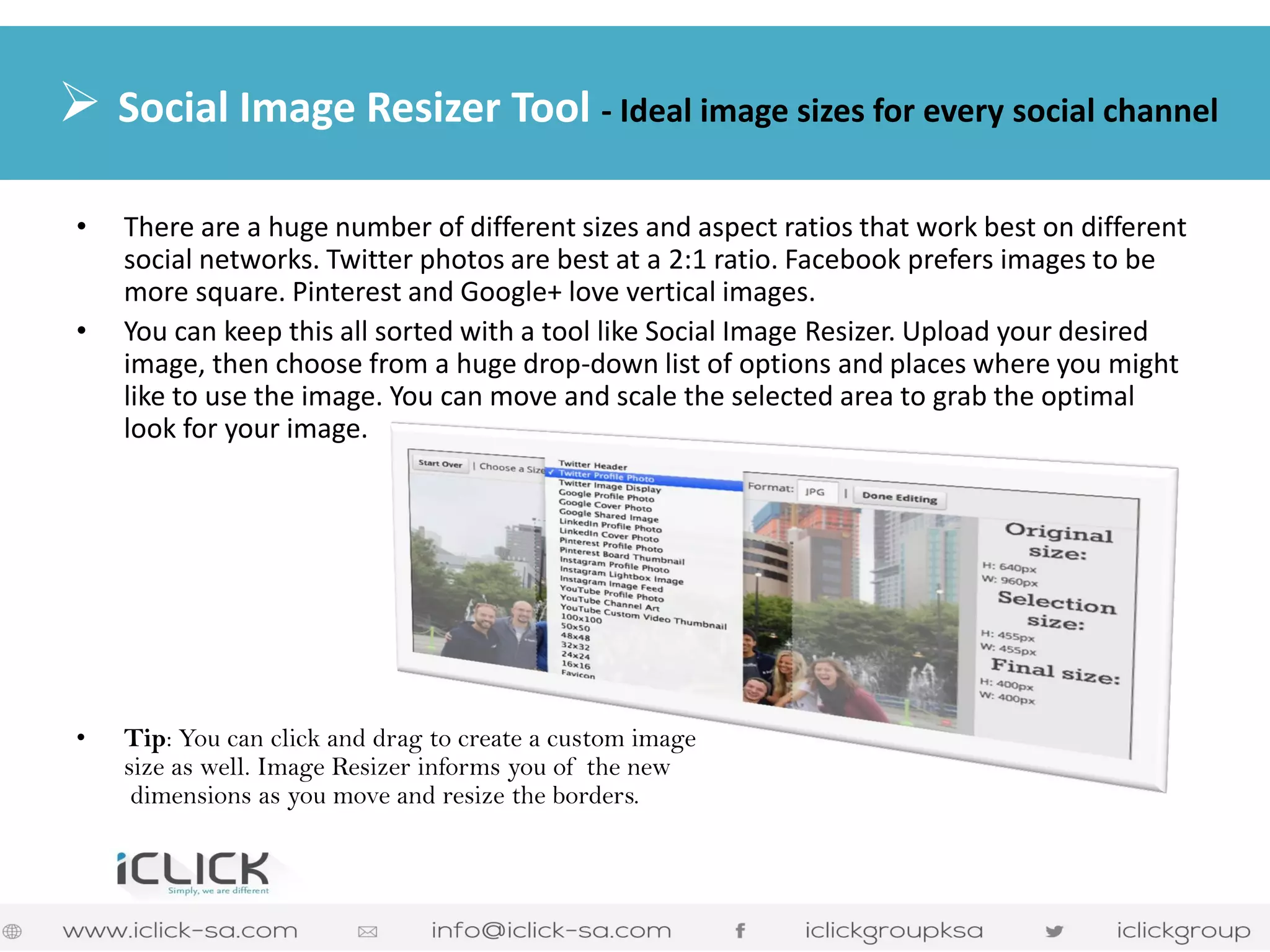The image size is (1270, 952).
Task: Select Instagram Lightbox Image option
Action: click(621, 575)
